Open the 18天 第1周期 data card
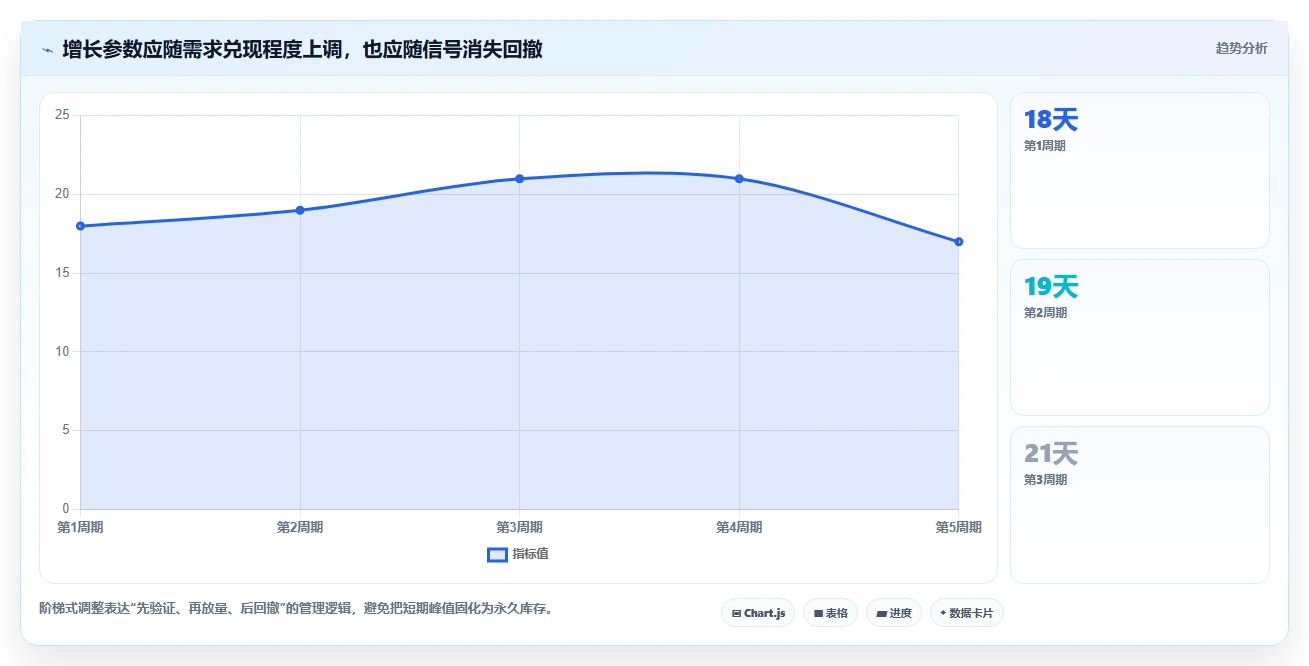 point(1140,170)
